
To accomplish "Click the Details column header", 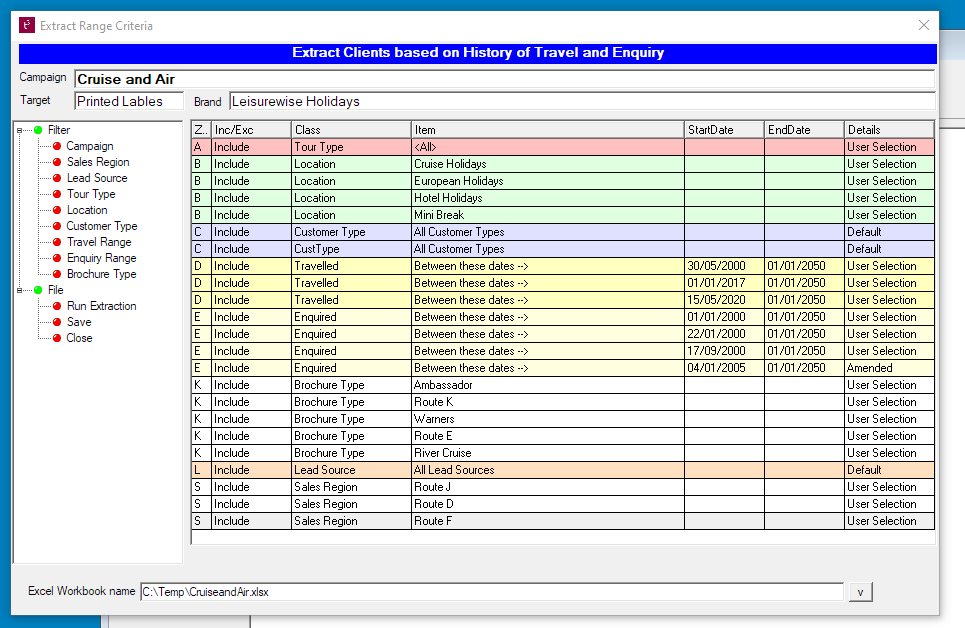I will (x=889, y=130).
